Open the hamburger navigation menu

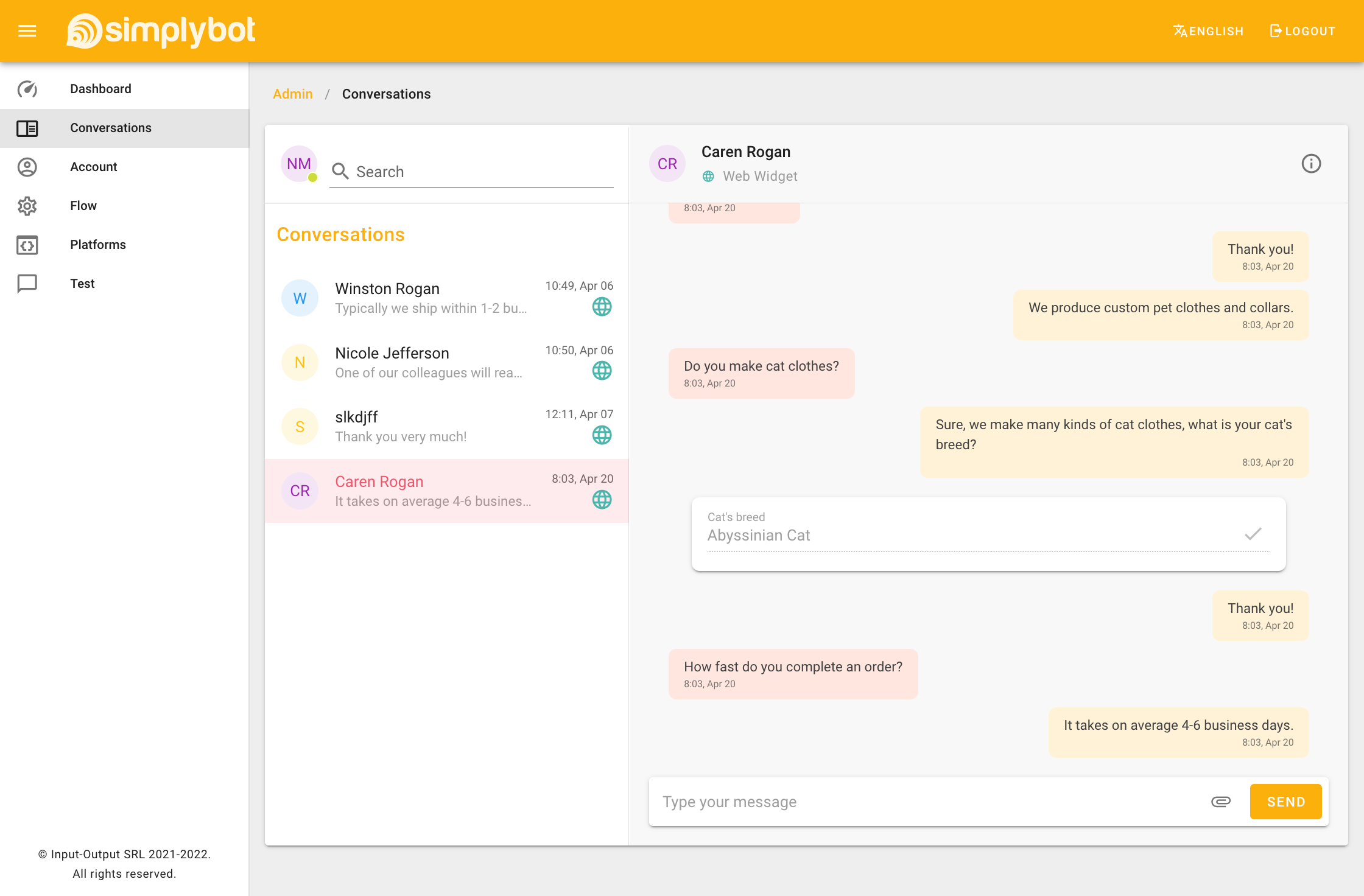pos(27,31)
